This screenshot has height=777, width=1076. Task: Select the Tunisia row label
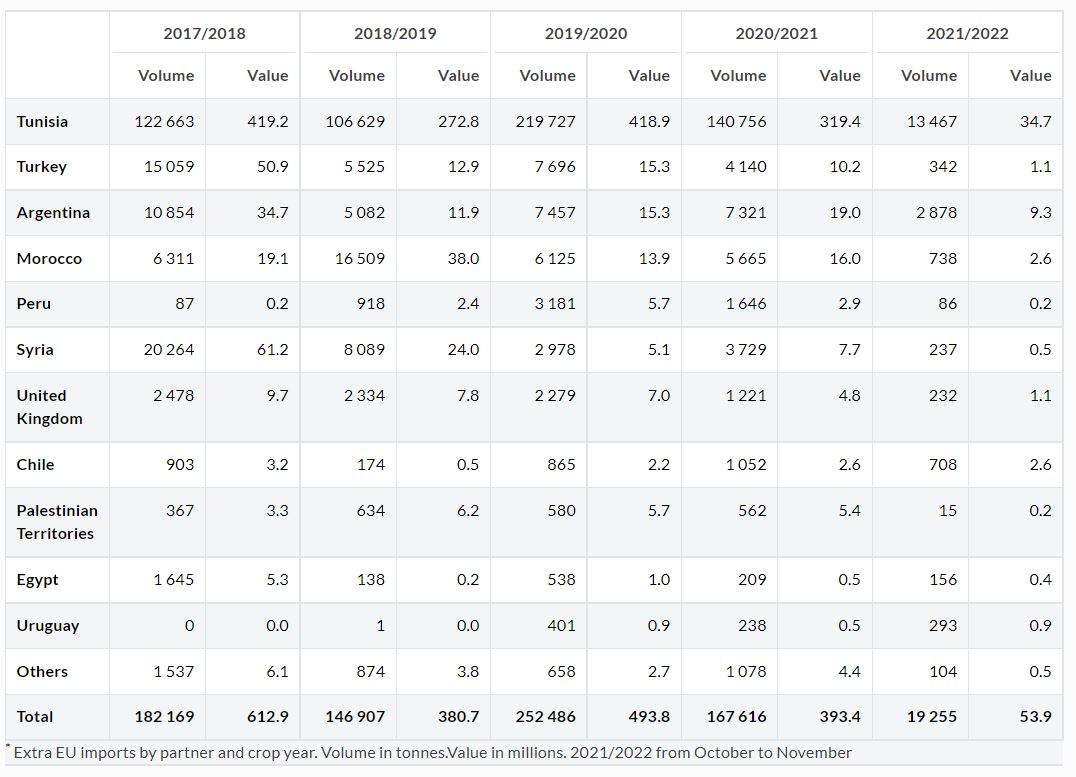tap(43, 121)
